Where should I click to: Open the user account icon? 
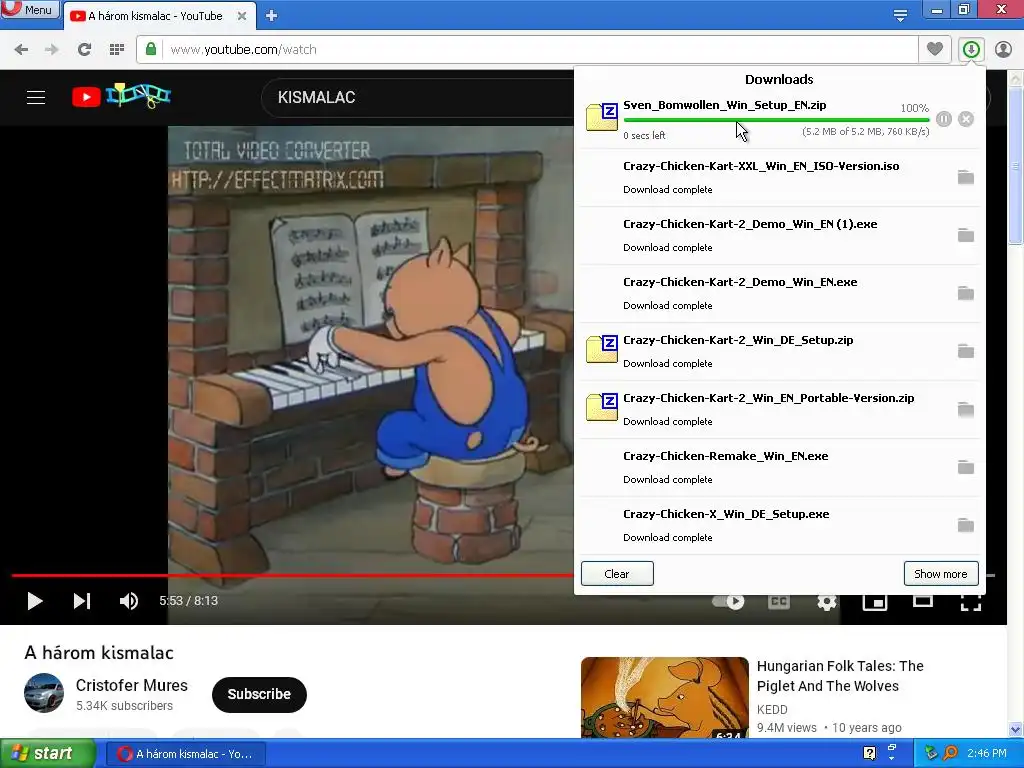coord(1003,49)
